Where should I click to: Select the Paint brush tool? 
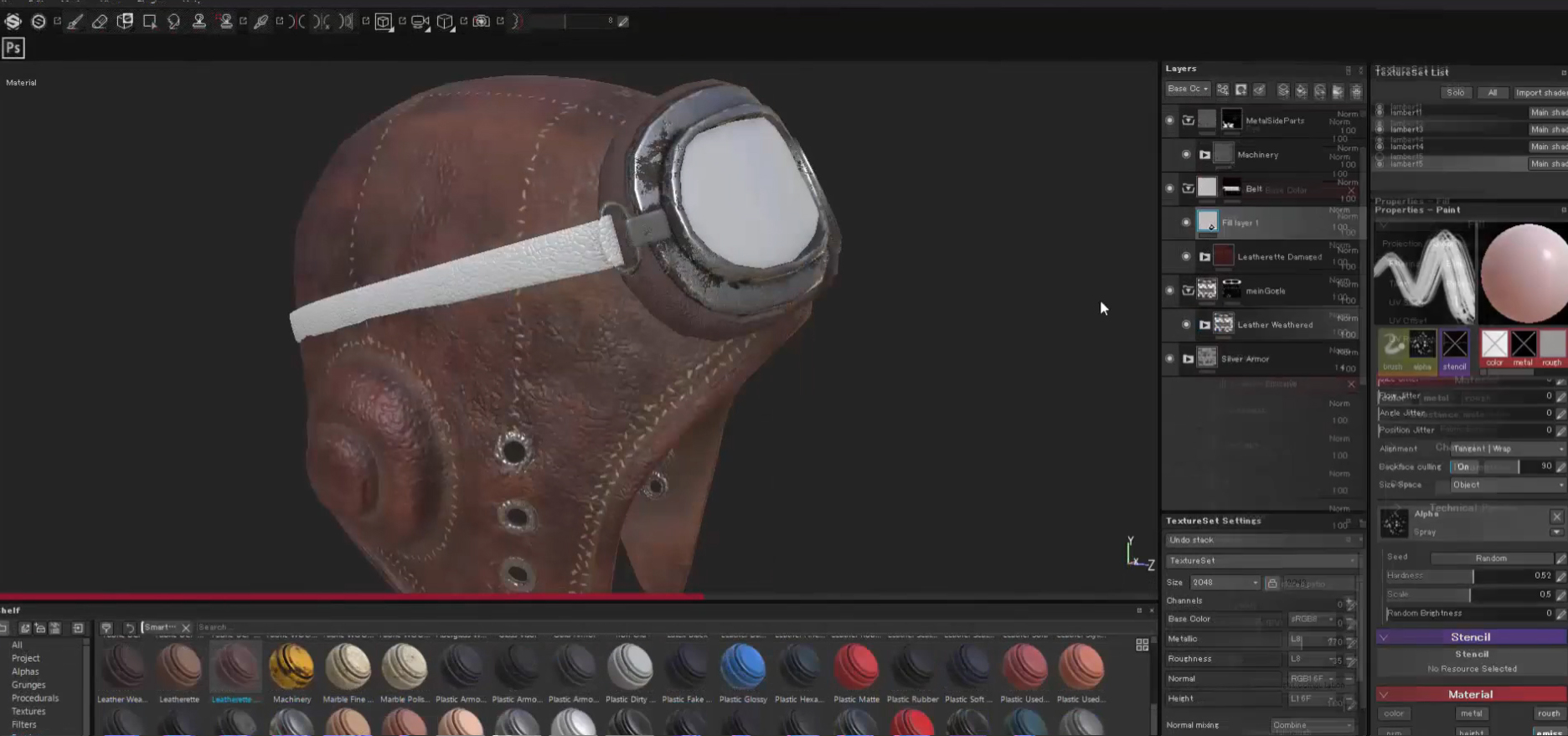(75, 22)
